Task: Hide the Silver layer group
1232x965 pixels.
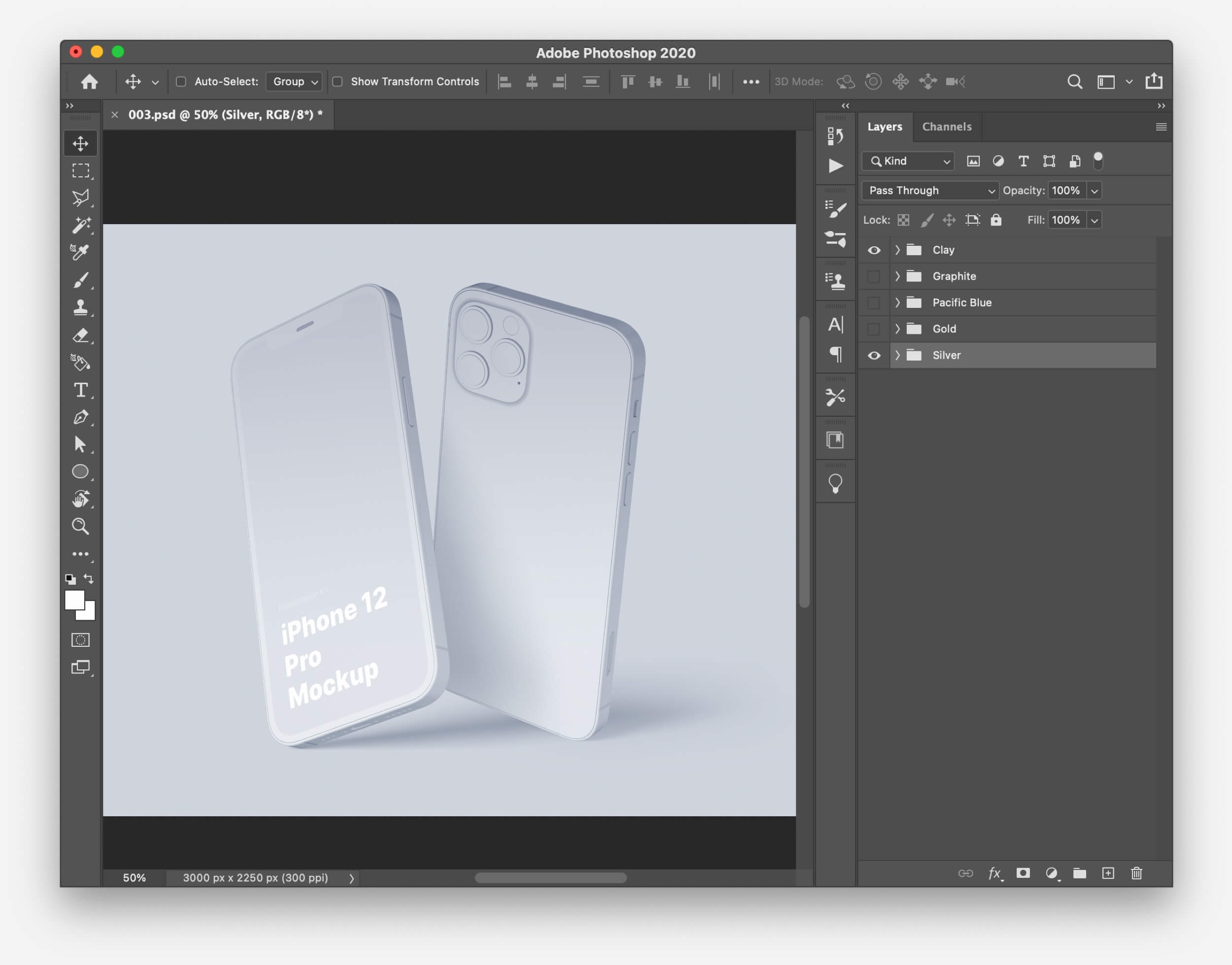Action: (874, 355)
